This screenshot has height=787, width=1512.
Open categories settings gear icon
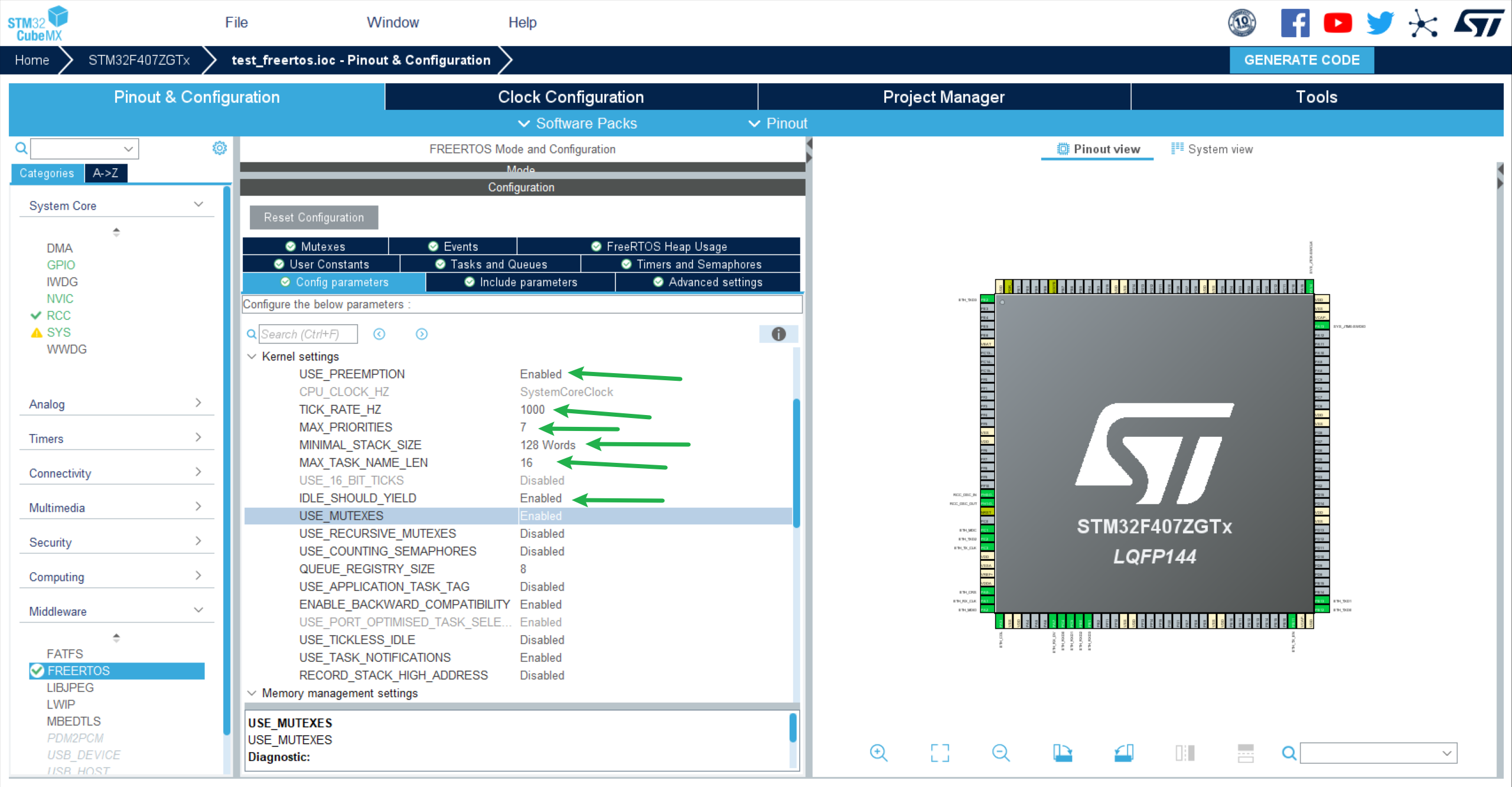[220, 148]
